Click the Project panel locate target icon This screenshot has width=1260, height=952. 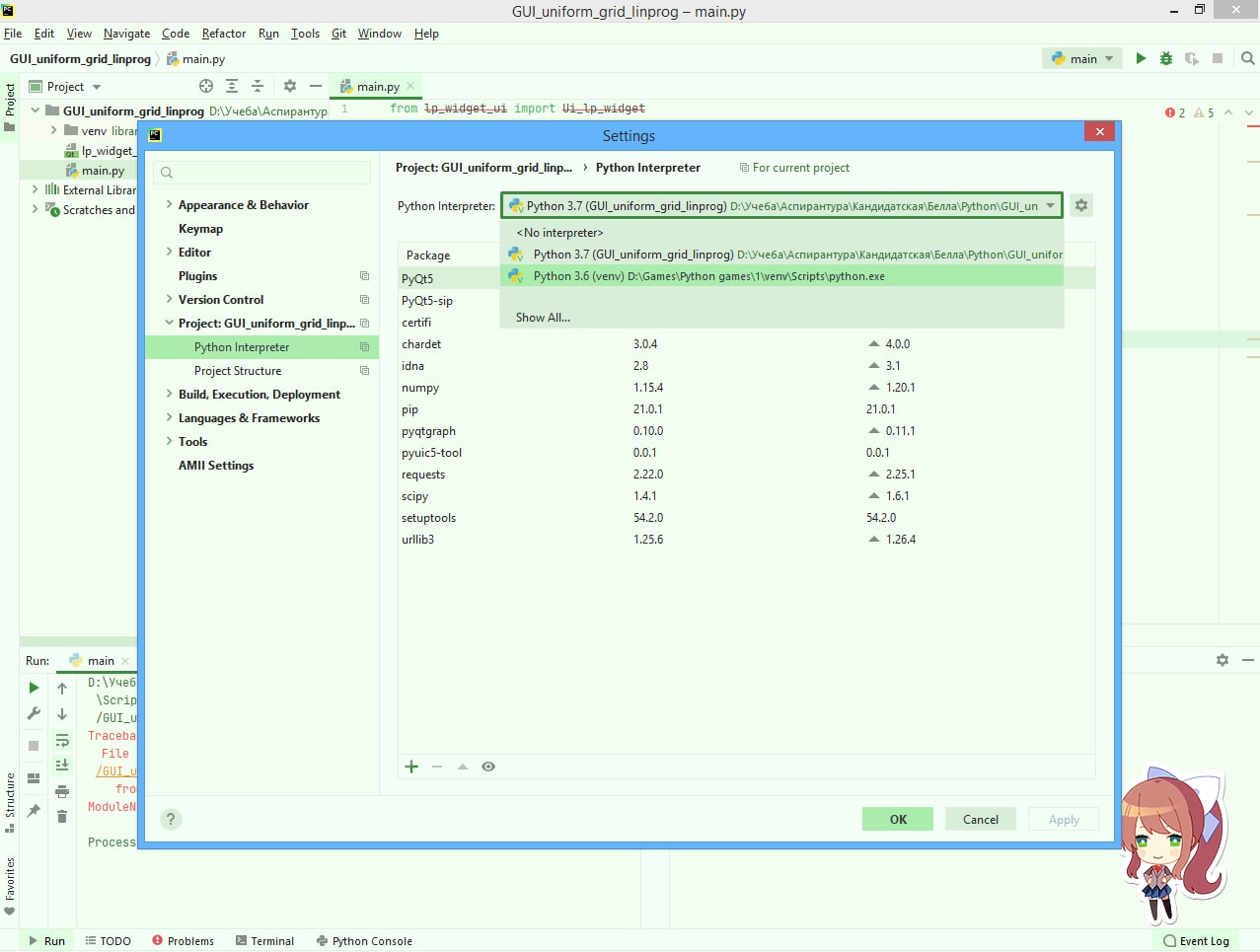tap(206, 86)
